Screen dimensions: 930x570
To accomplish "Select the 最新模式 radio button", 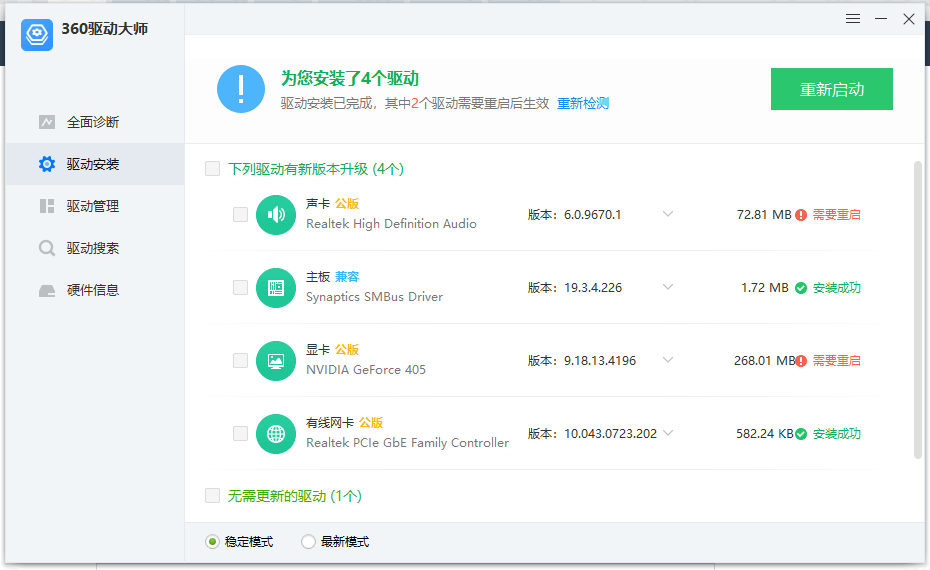I will [x=308, y=542].
